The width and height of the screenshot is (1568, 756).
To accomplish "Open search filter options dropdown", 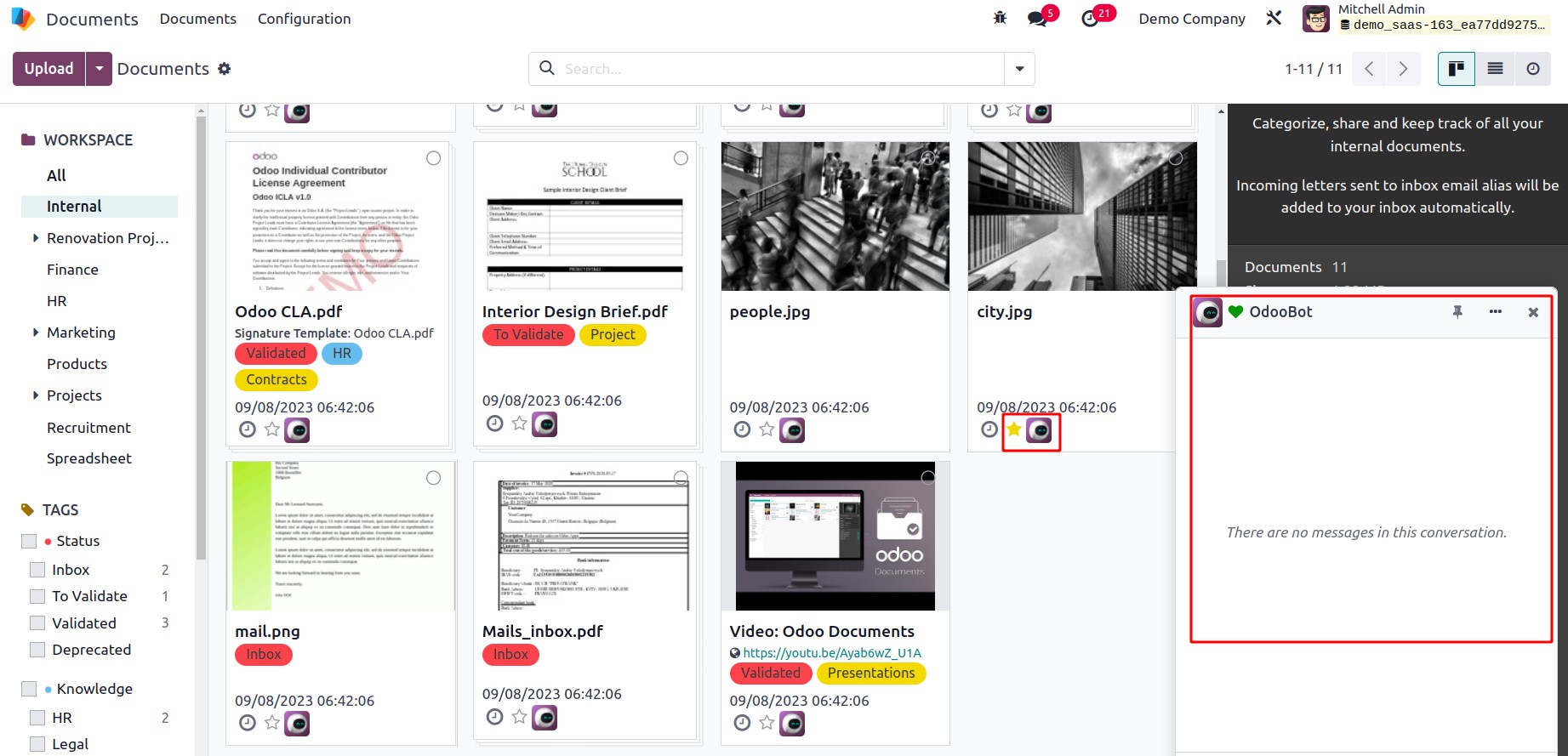I will [x=1019, y=69].
